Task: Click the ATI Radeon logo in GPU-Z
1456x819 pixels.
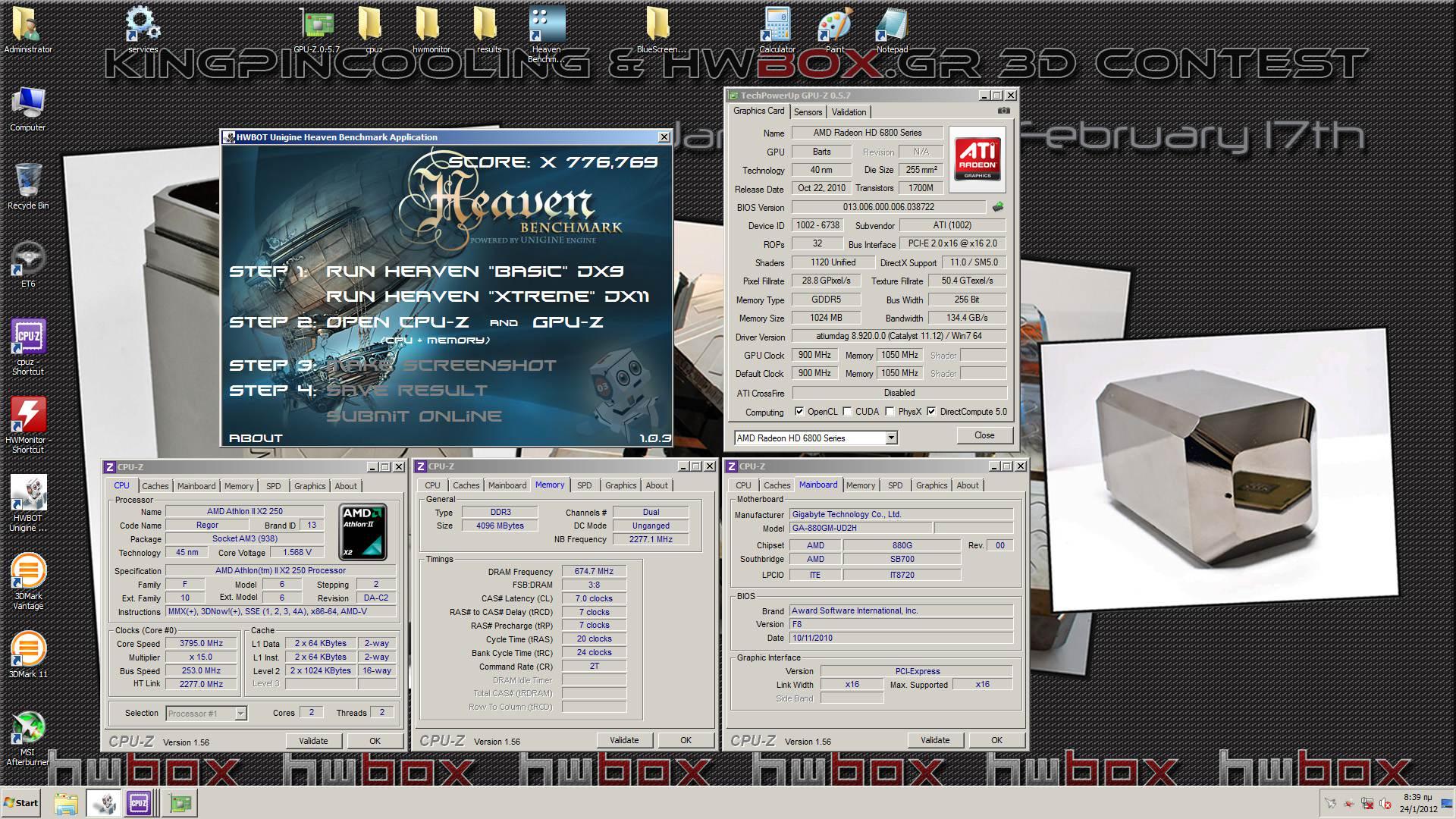Action: (x=977, y=159)
